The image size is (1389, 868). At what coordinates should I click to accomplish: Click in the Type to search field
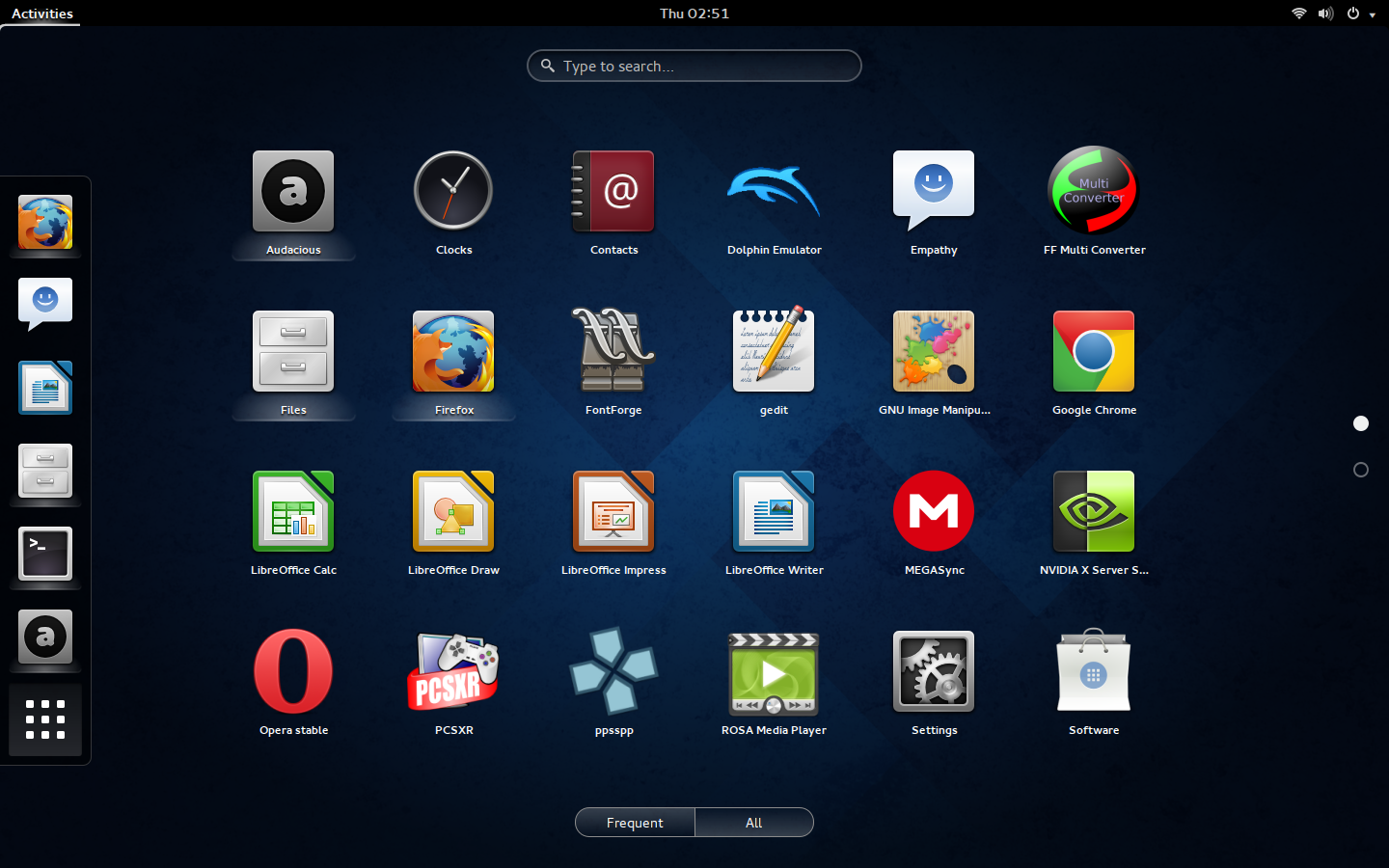coord(694,66)
